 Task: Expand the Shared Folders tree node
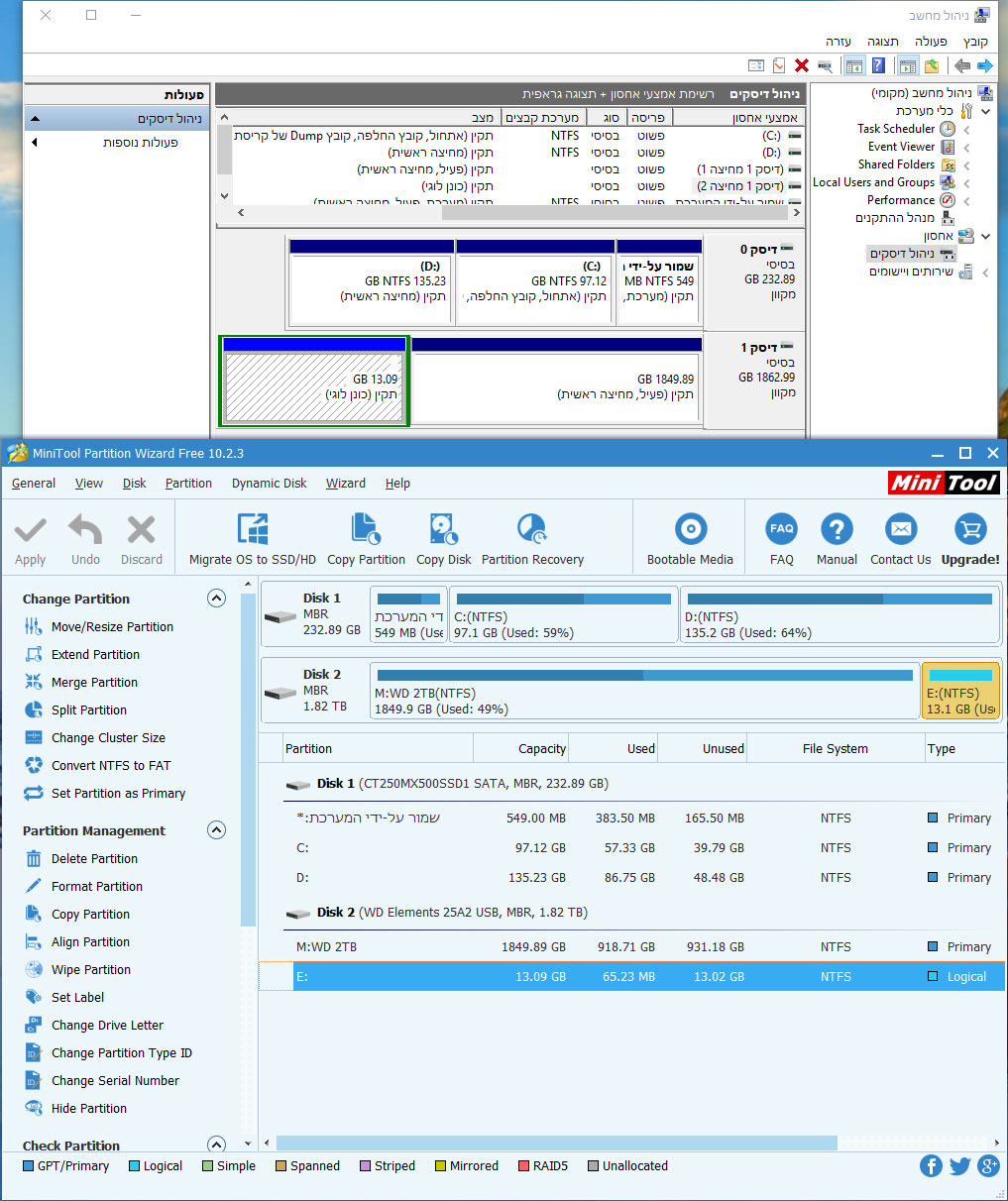tap(966, 165)
